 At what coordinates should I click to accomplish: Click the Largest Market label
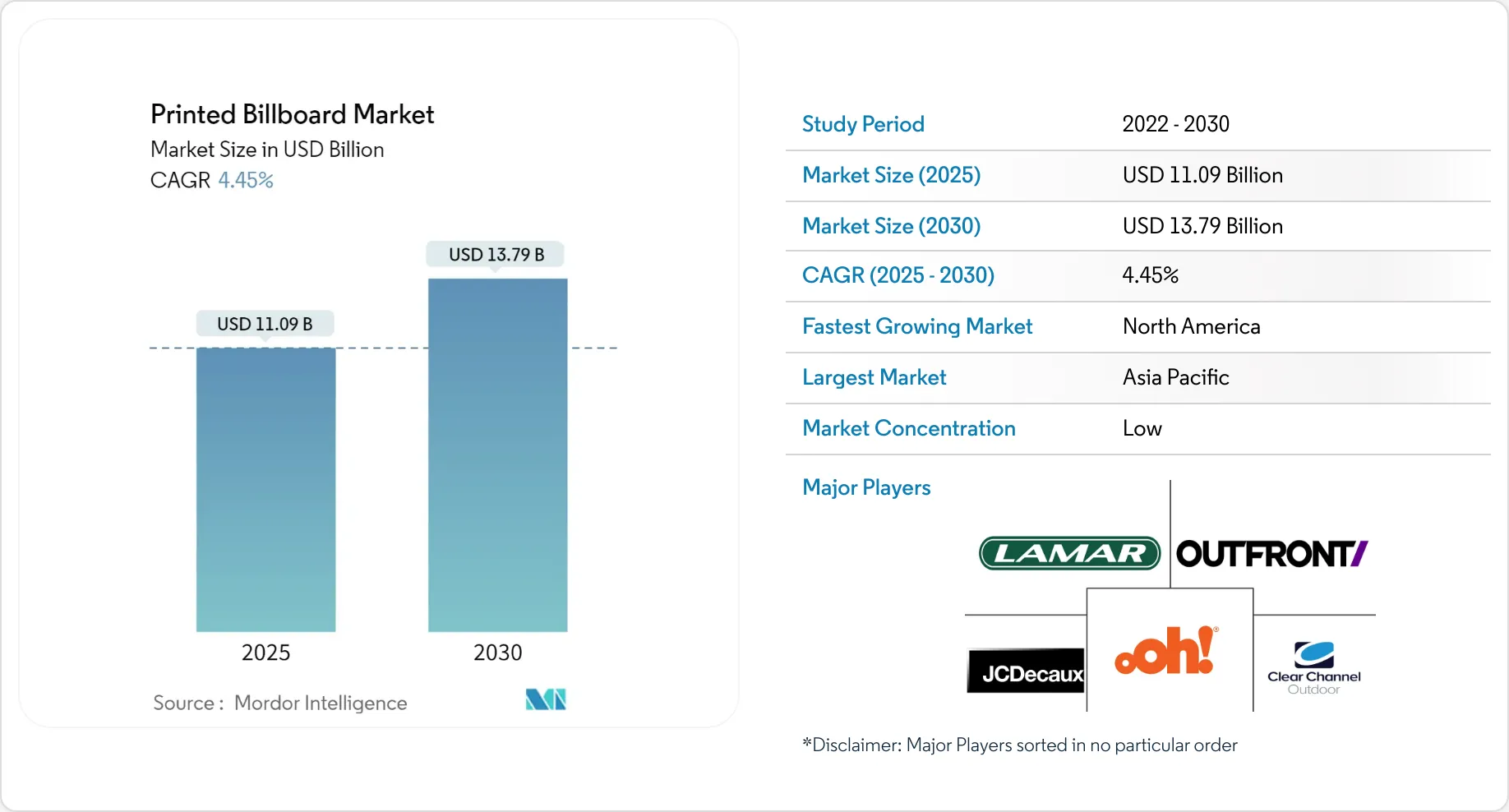pos(874,377)
